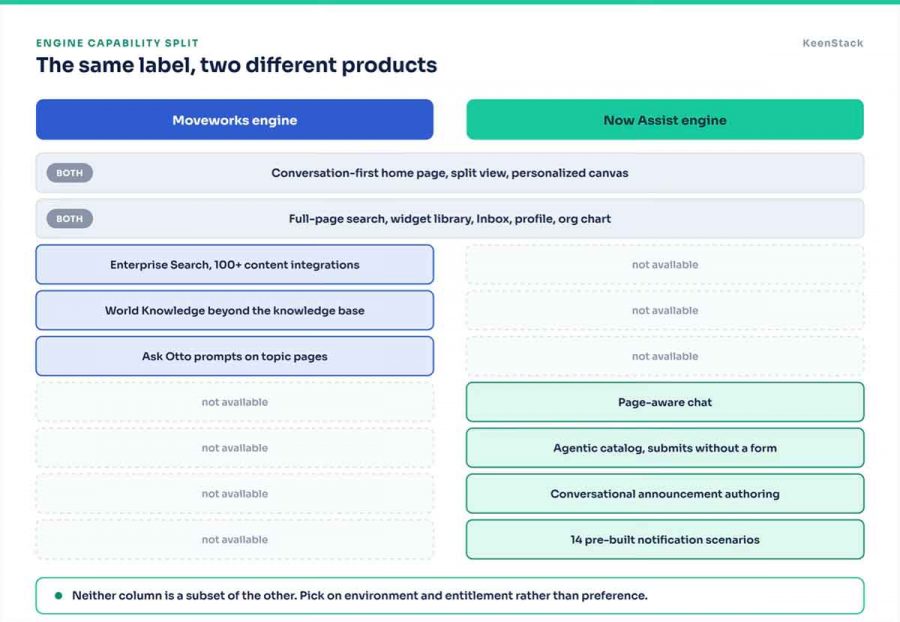Click the Now Assist engine header
This screenshot has width=900, height=622.
click(665, 119)
